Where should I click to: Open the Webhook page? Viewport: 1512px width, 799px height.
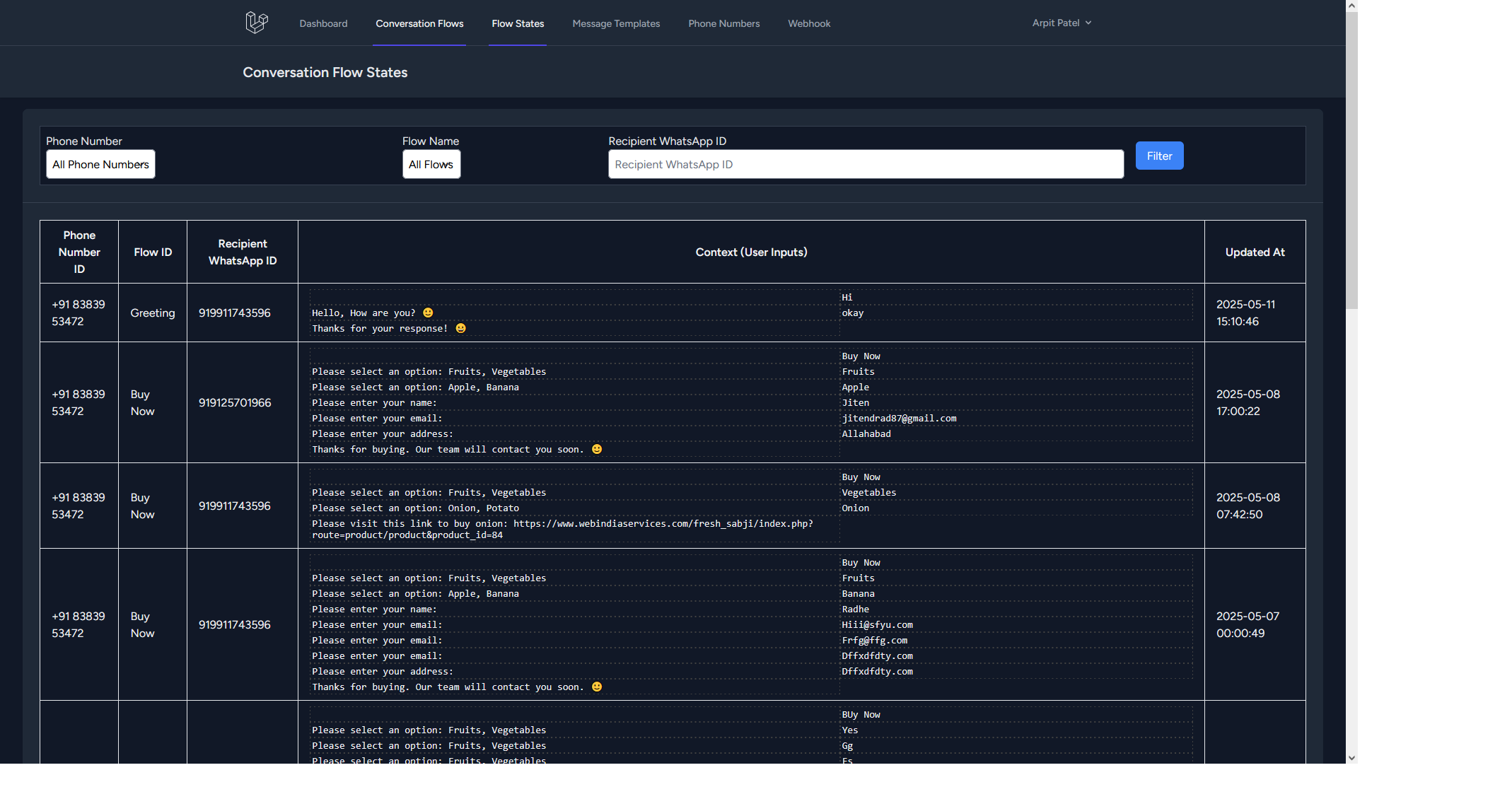809,24
